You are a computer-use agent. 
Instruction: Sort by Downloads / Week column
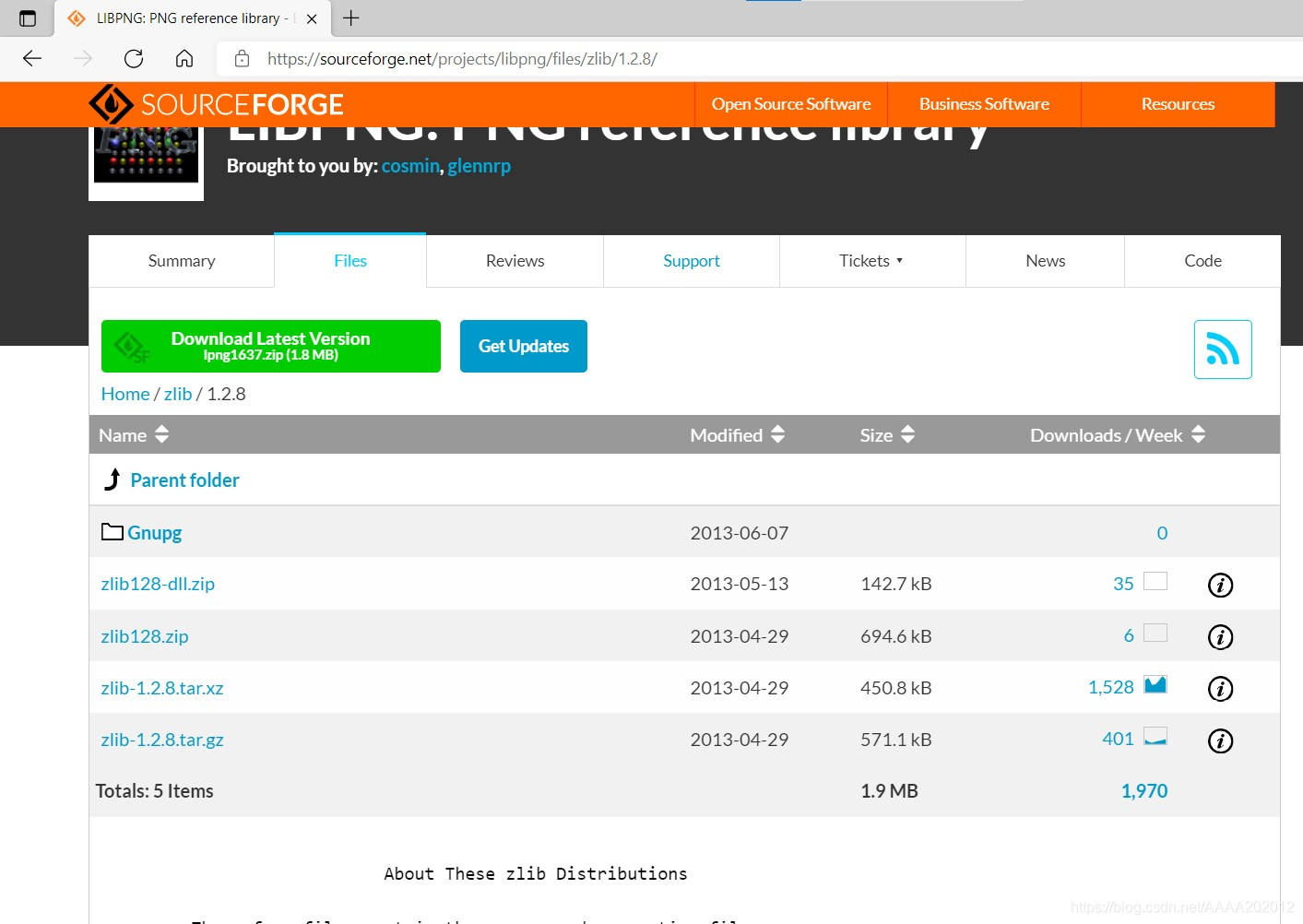pyautogui.click(x=1118, y=435)
